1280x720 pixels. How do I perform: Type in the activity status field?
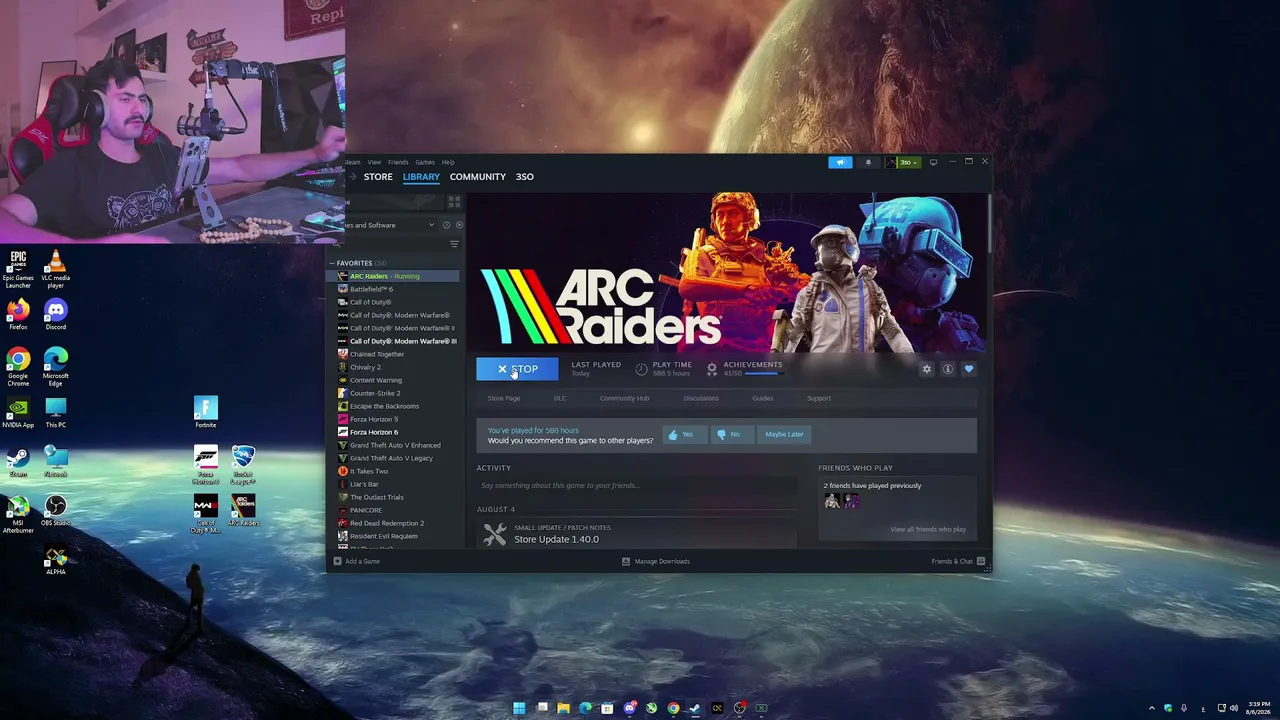pyautogui.click(x=637, y=485)
